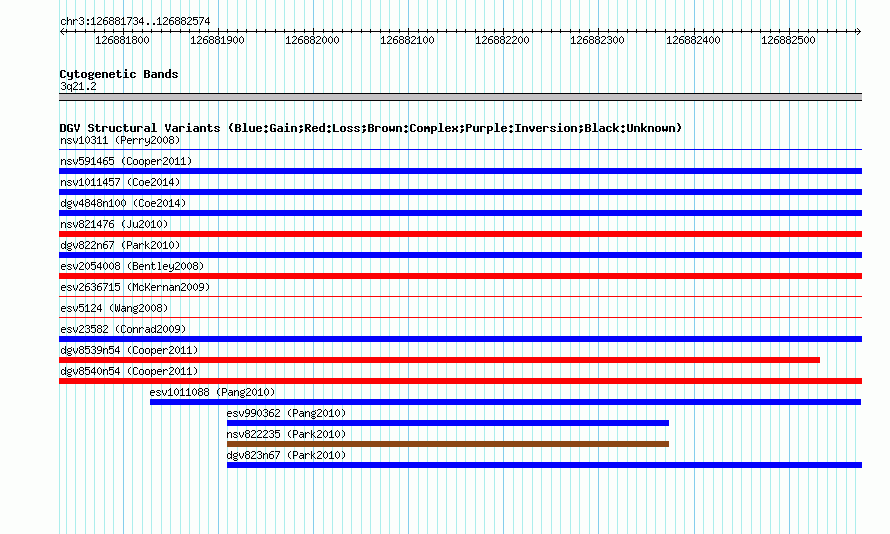Click the 3q21.2 band label
Viewport: 890px width, 534px height.
pyautogui.click(x=78, y=86)
